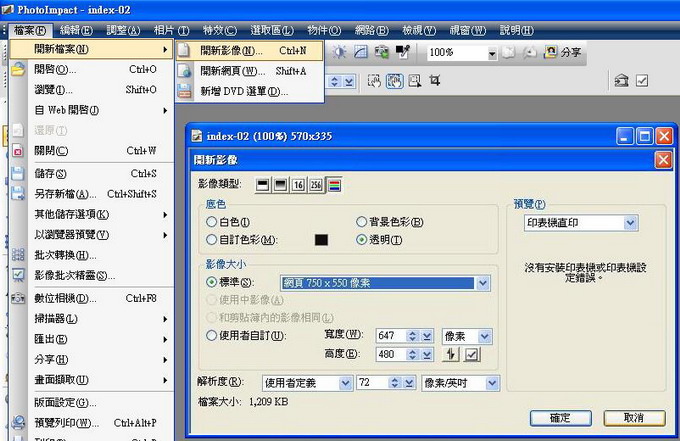This screenshot has height=441, width=680.
Task: Click the checkbox icon at toolbar right end
Action: click(642, 81)
